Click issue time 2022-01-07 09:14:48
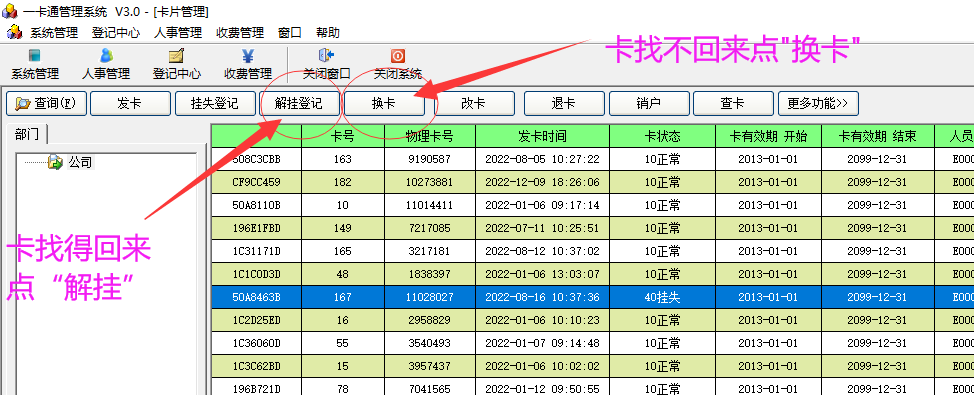Image resolution: width=974 pixels, height=395 pixels. (542, 343)
